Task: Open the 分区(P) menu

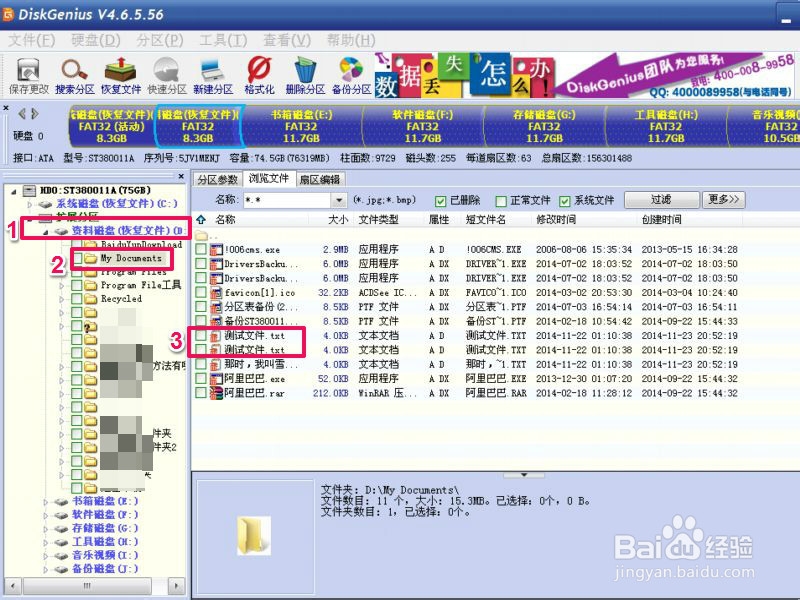Action: point(160,40)
